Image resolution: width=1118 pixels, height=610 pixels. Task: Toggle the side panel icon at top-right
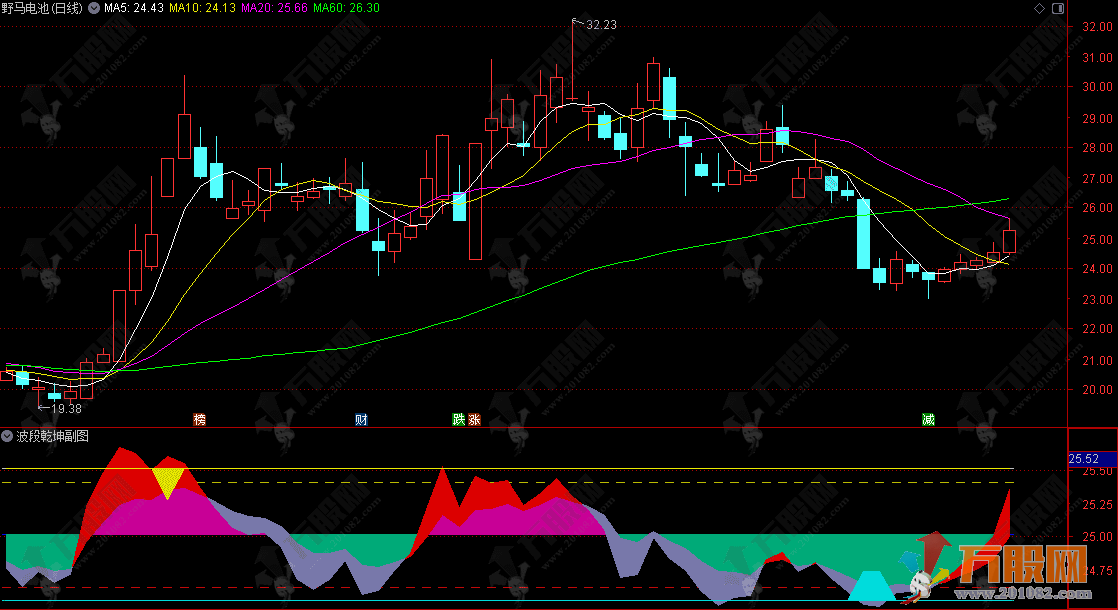pyautogui.click(x=1058, y=9)
